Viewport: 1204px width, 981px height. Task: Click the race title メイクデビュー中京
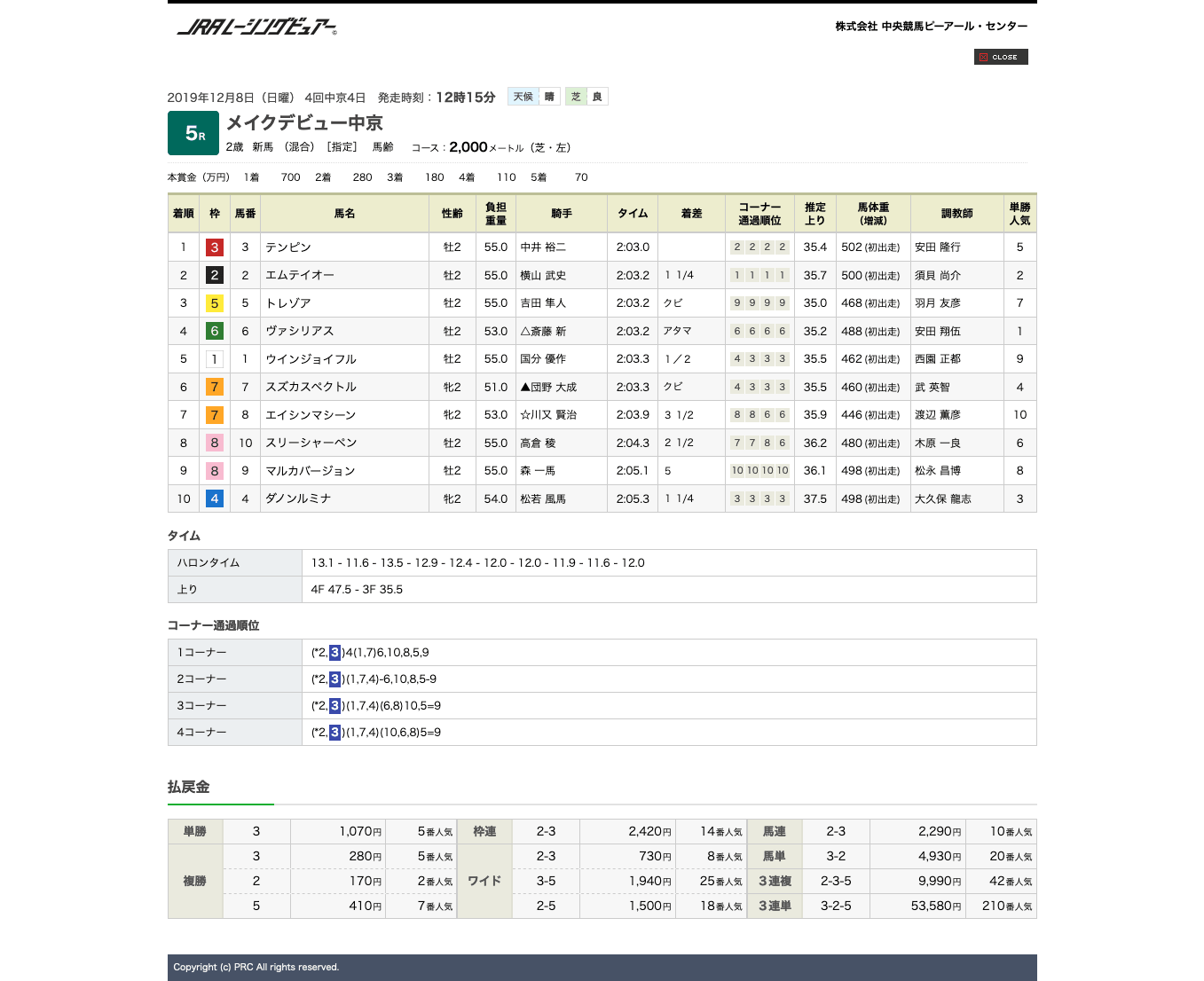(304, 122)
